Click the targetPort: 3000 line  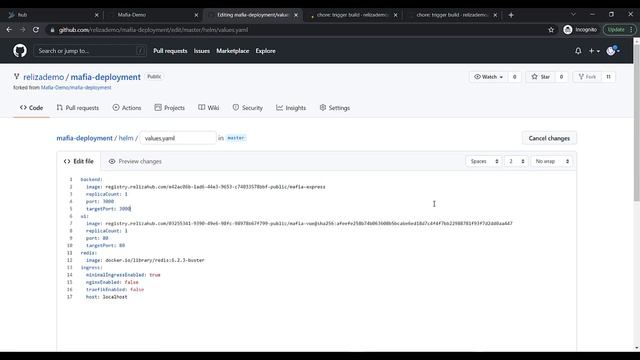tap(109, 209)
